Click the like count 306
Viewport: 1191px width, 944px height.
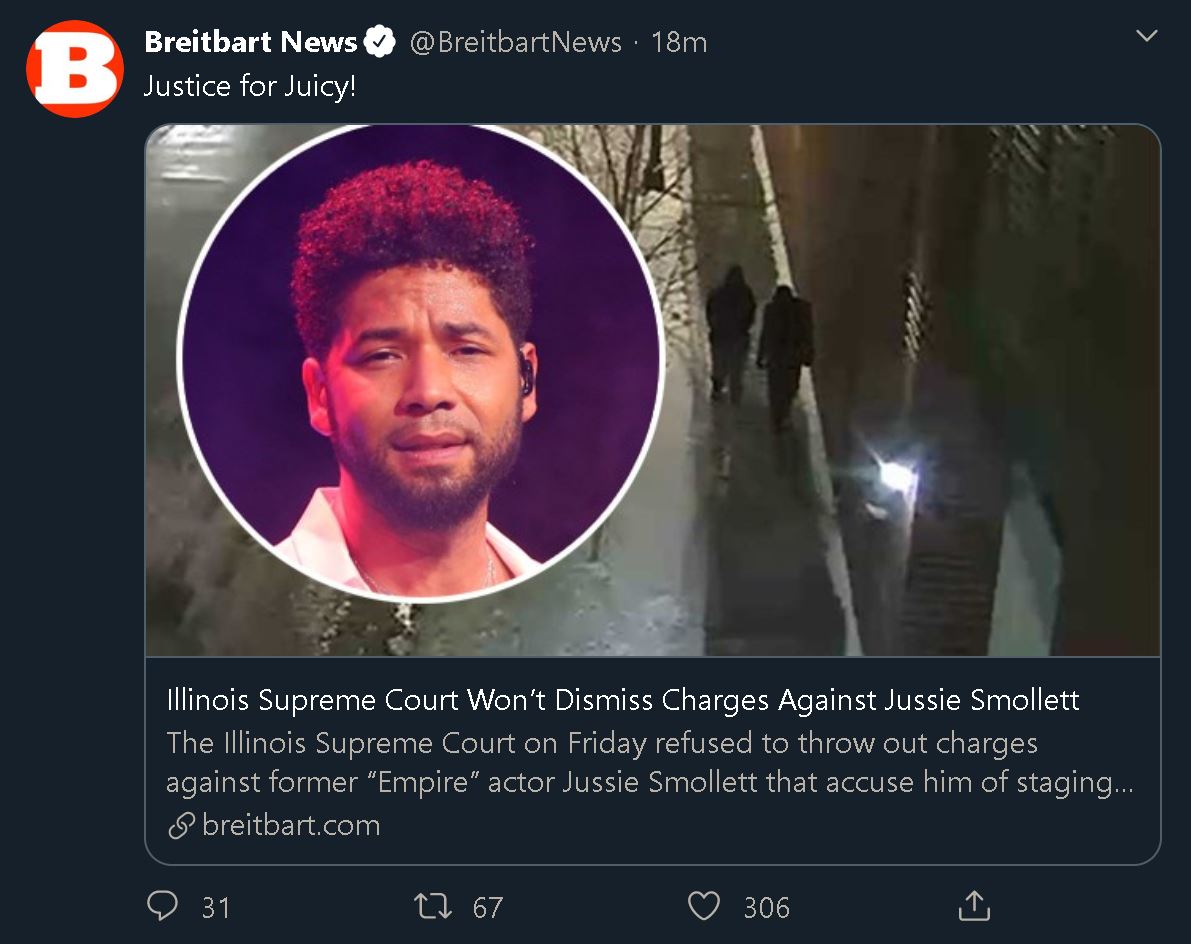(766, 908)
